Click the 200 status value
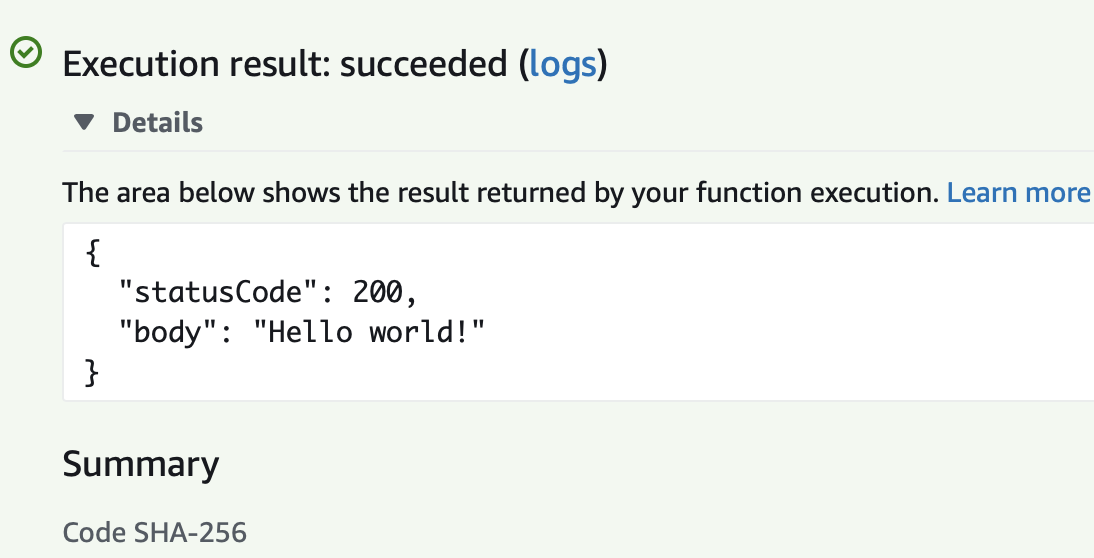Image resolution: width=1094 pixels, height=558 pixels. [x=377, y=292]
